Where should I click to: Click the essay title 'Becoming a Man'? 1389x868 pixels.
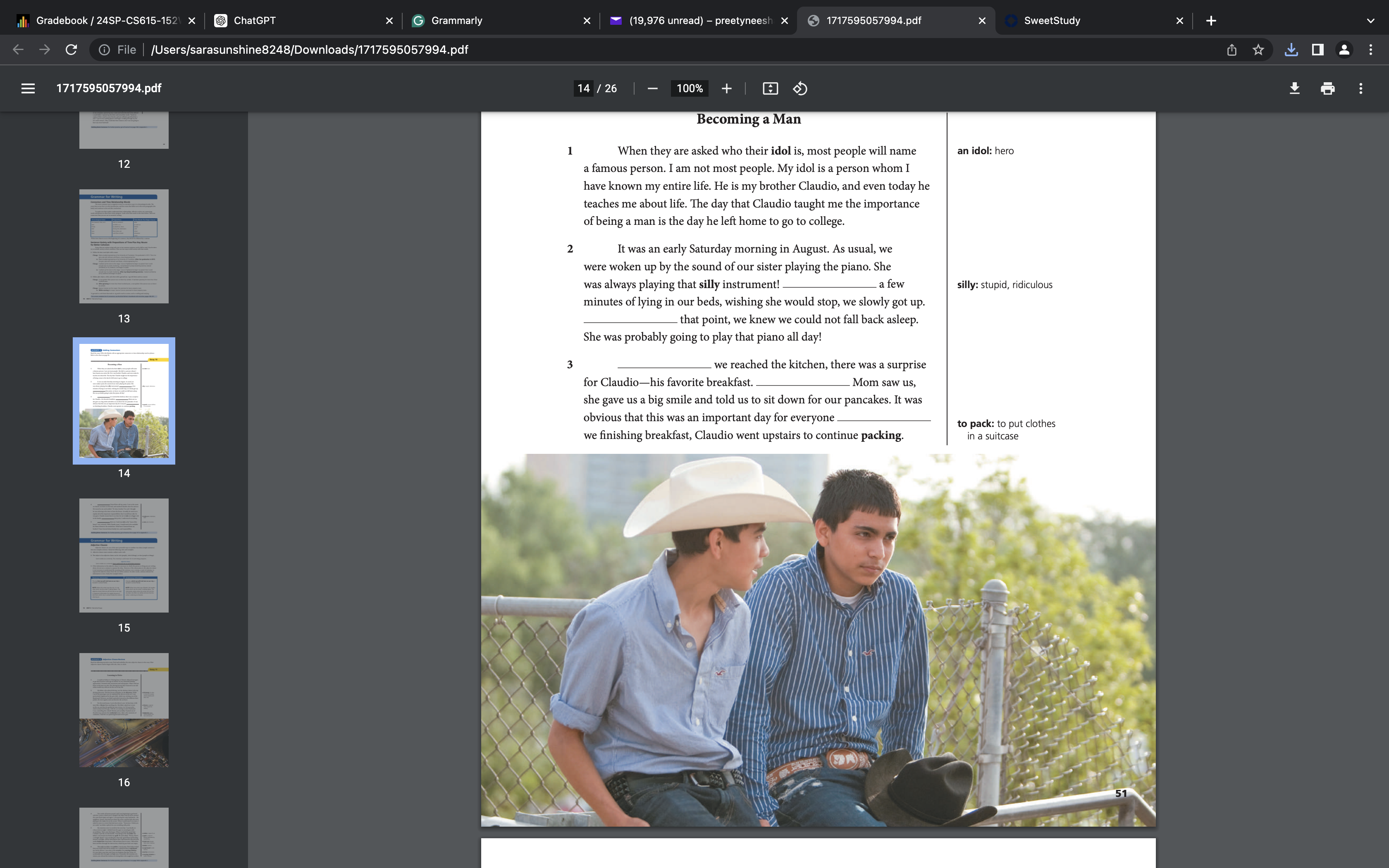click(x=749, y=119)
